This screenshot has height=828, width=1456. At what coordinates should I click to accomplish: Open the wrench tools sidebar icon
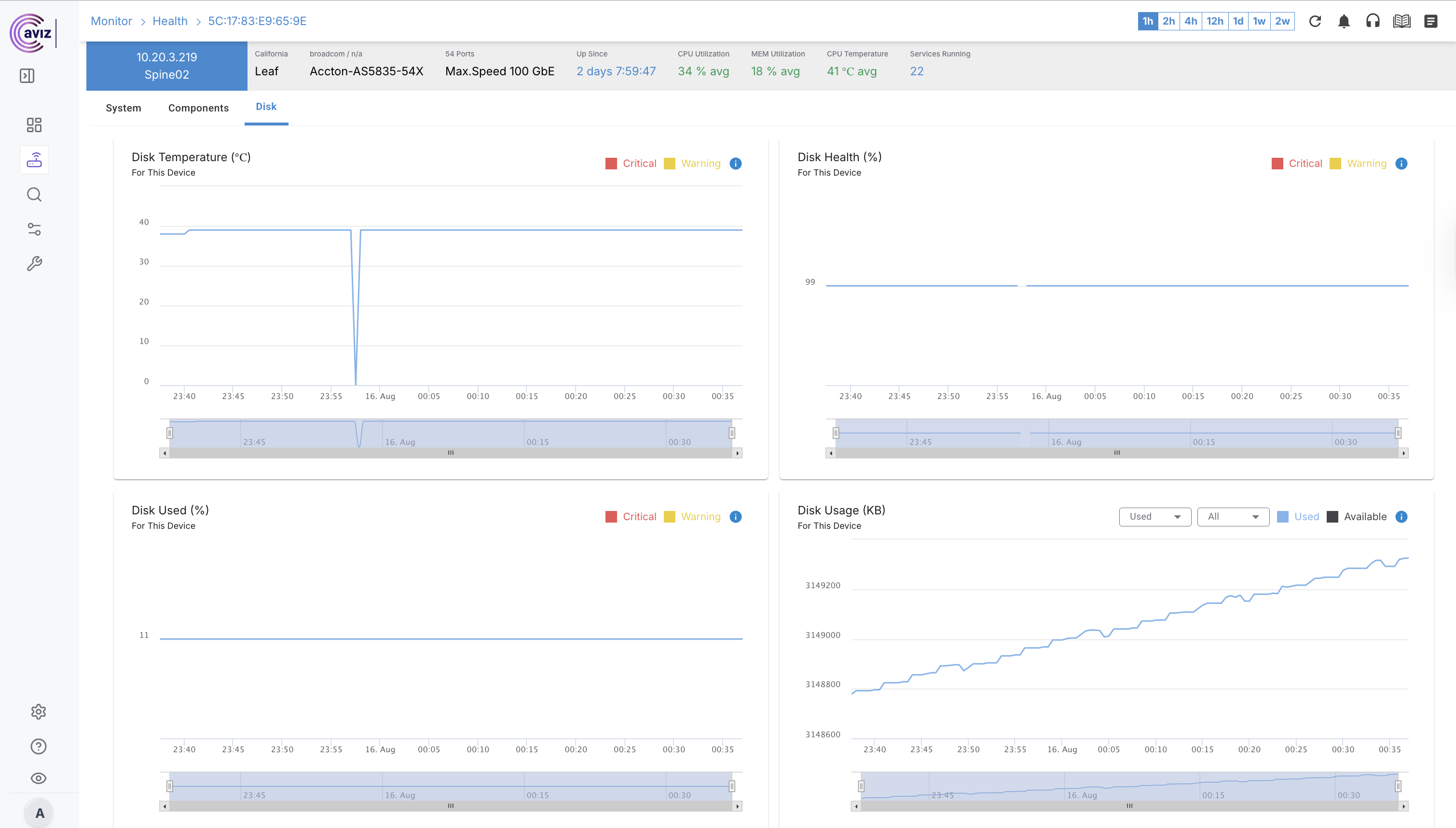point(34,263)
